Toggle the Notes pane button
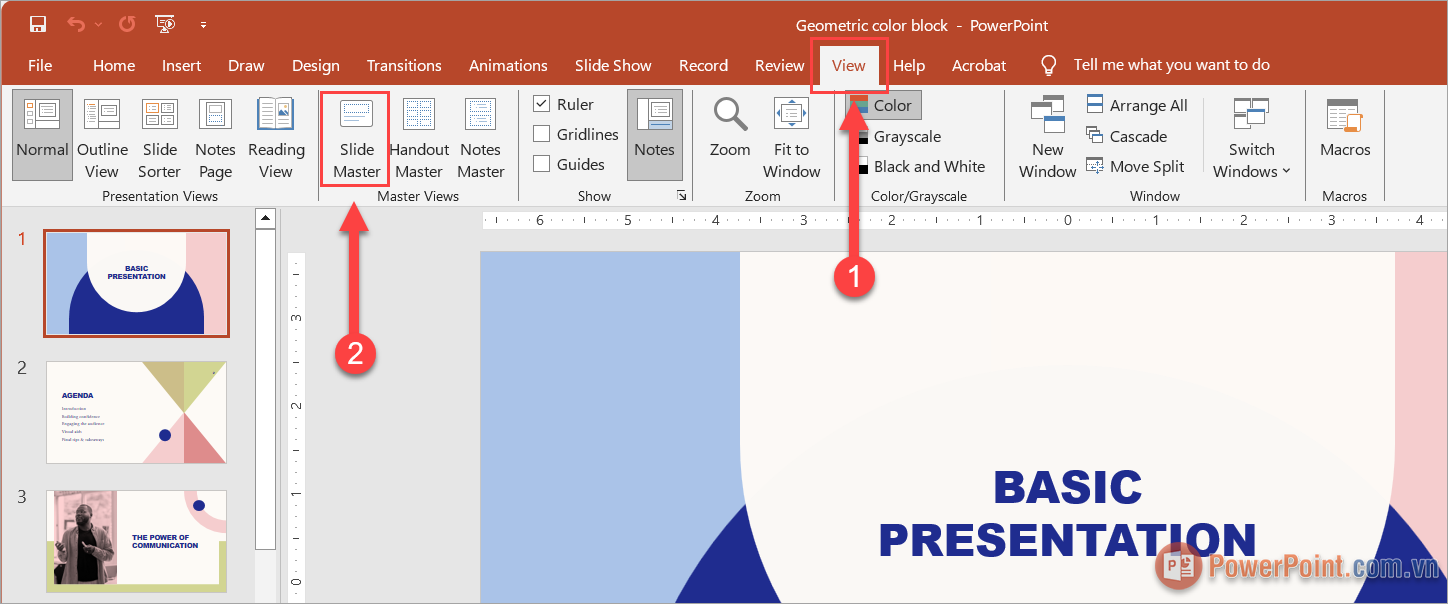The image size is (1448, 604). (x=655, y=135)
